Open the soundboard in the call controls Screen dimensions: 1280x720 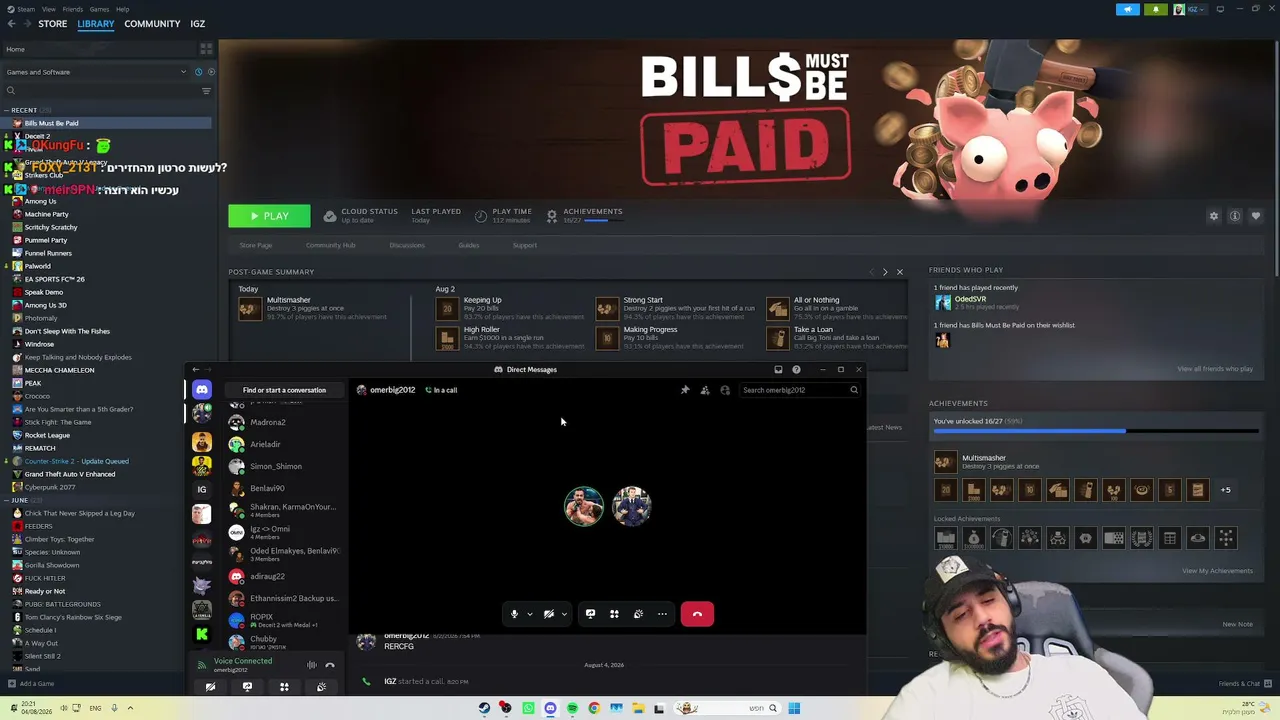click(638, 614)
